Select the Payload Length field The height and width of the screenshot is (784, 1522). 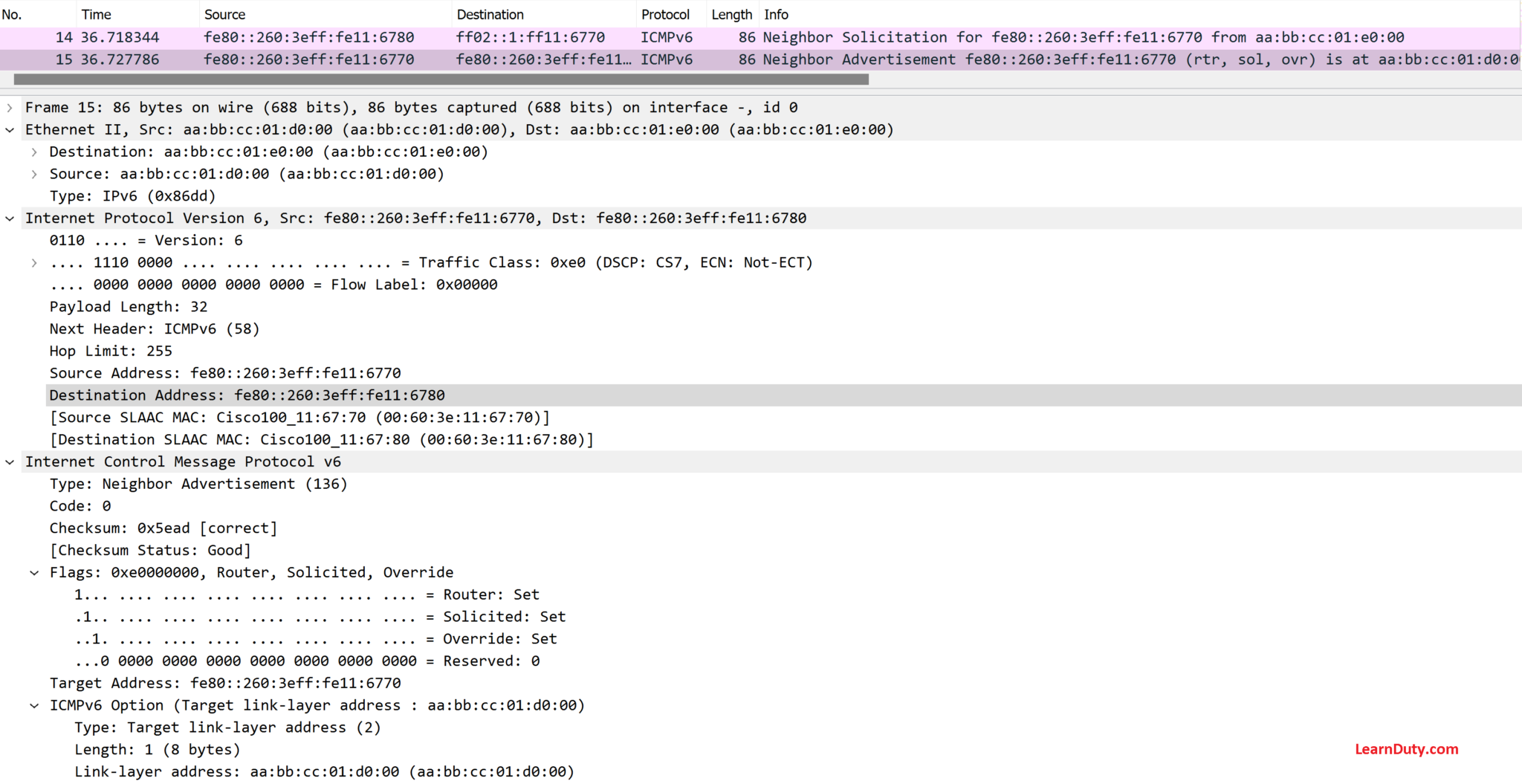coord(128,306)
